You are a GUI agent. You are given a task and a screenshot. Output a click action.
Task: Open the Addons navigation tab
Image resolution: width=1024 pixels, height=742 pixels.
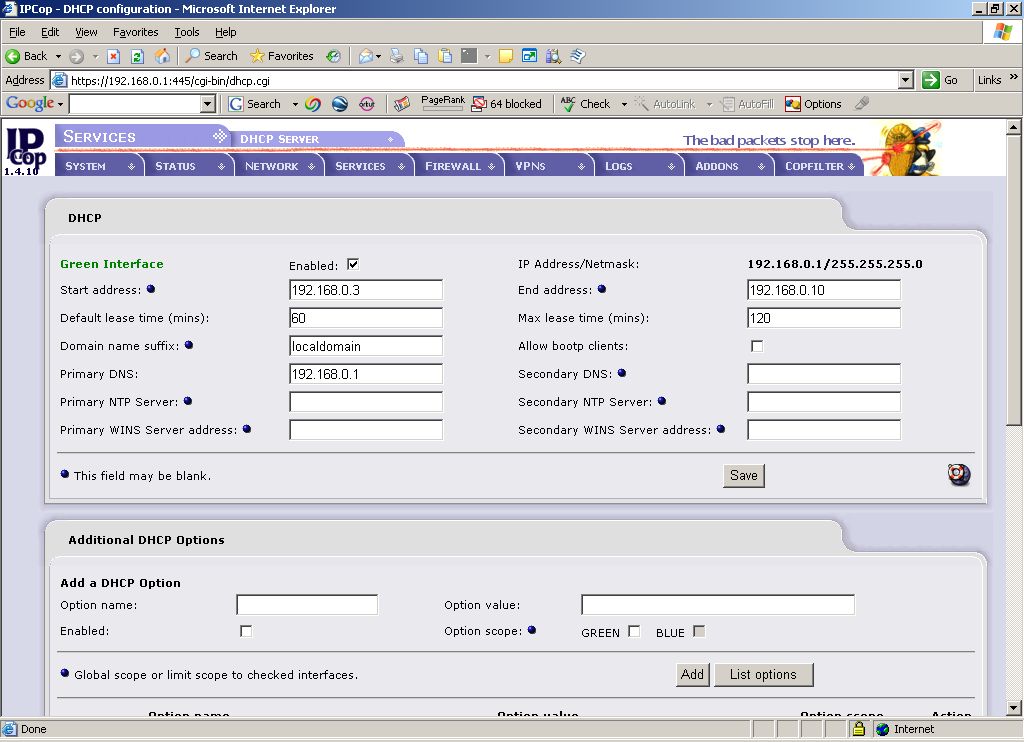(x=730, y=166)
